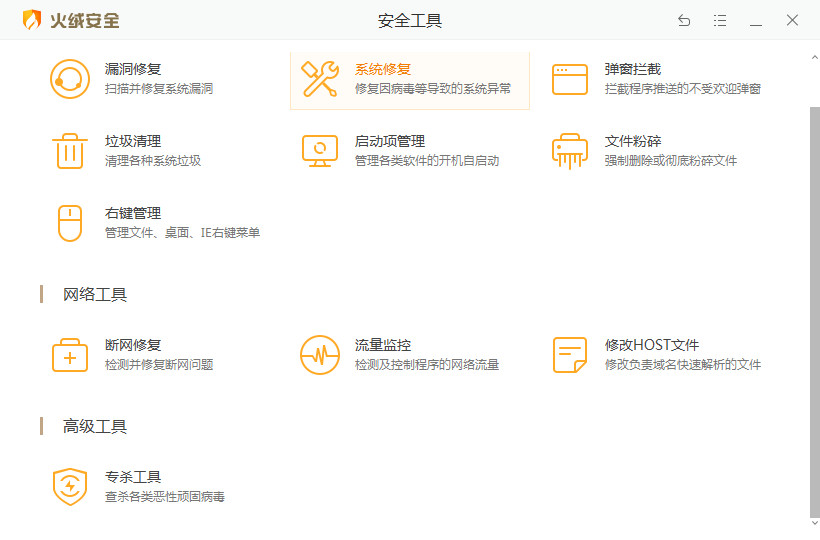The height and width of the screenshot is (540, 820).
Task: Click the 系统修复 wrench and tools icon
Action: (x=320, y=79)
